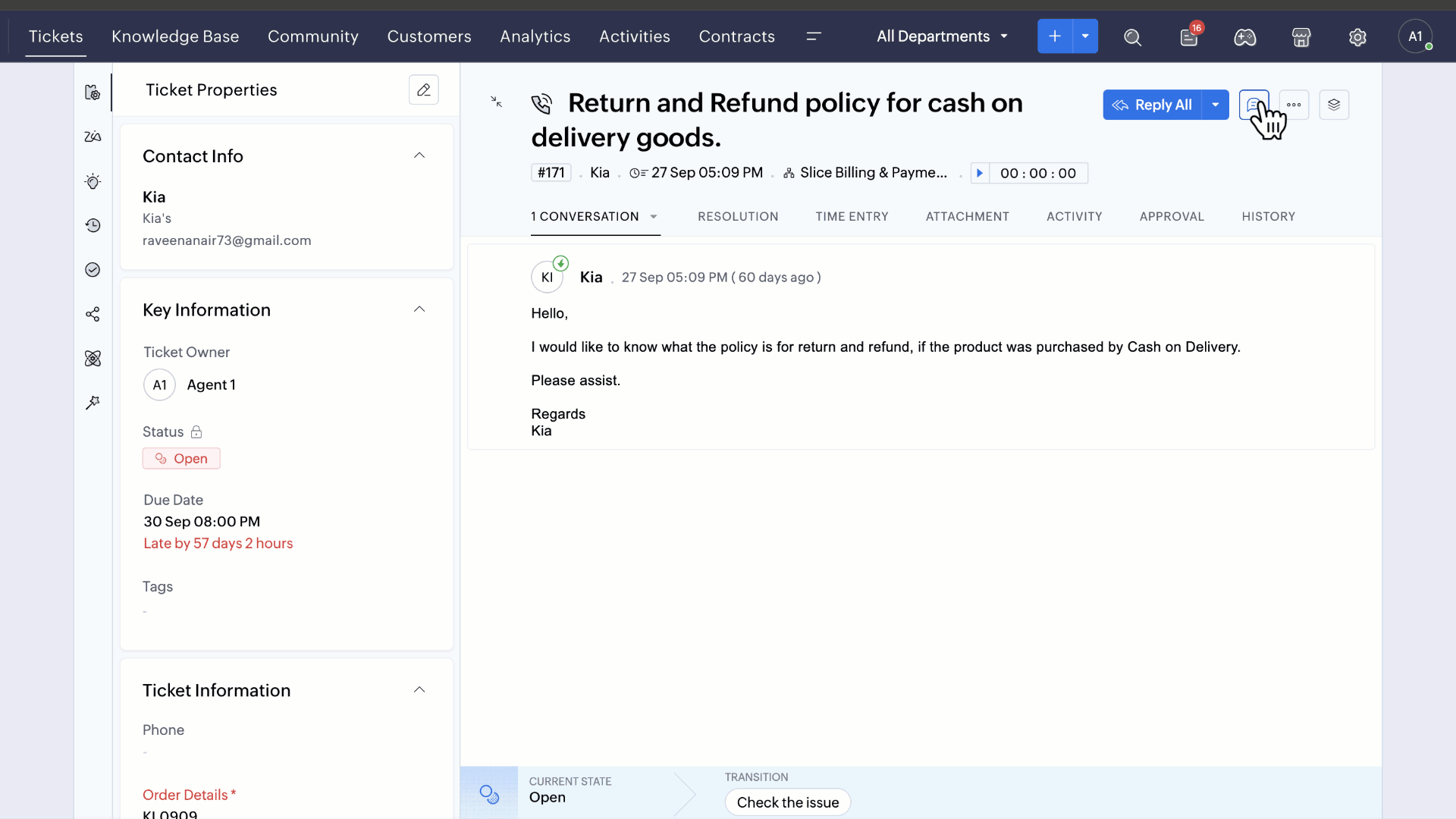The image size is (1456, 819).
Task: Click the atom-shaped sidebar icon
Action: point(93,359)
